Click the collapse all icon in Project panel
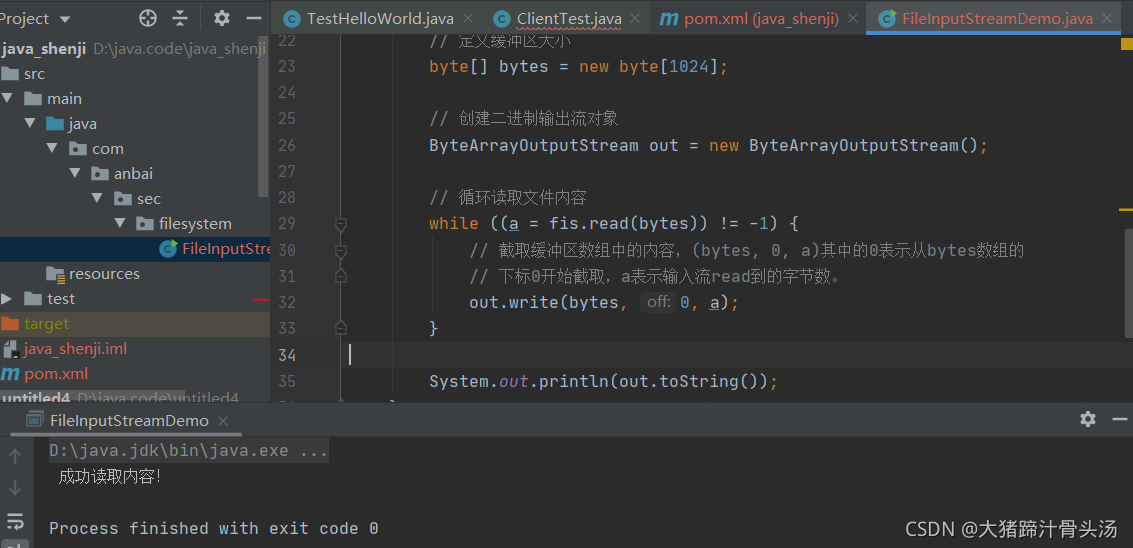This screenshot has width=1133, height=548. [x=181, y=18]
